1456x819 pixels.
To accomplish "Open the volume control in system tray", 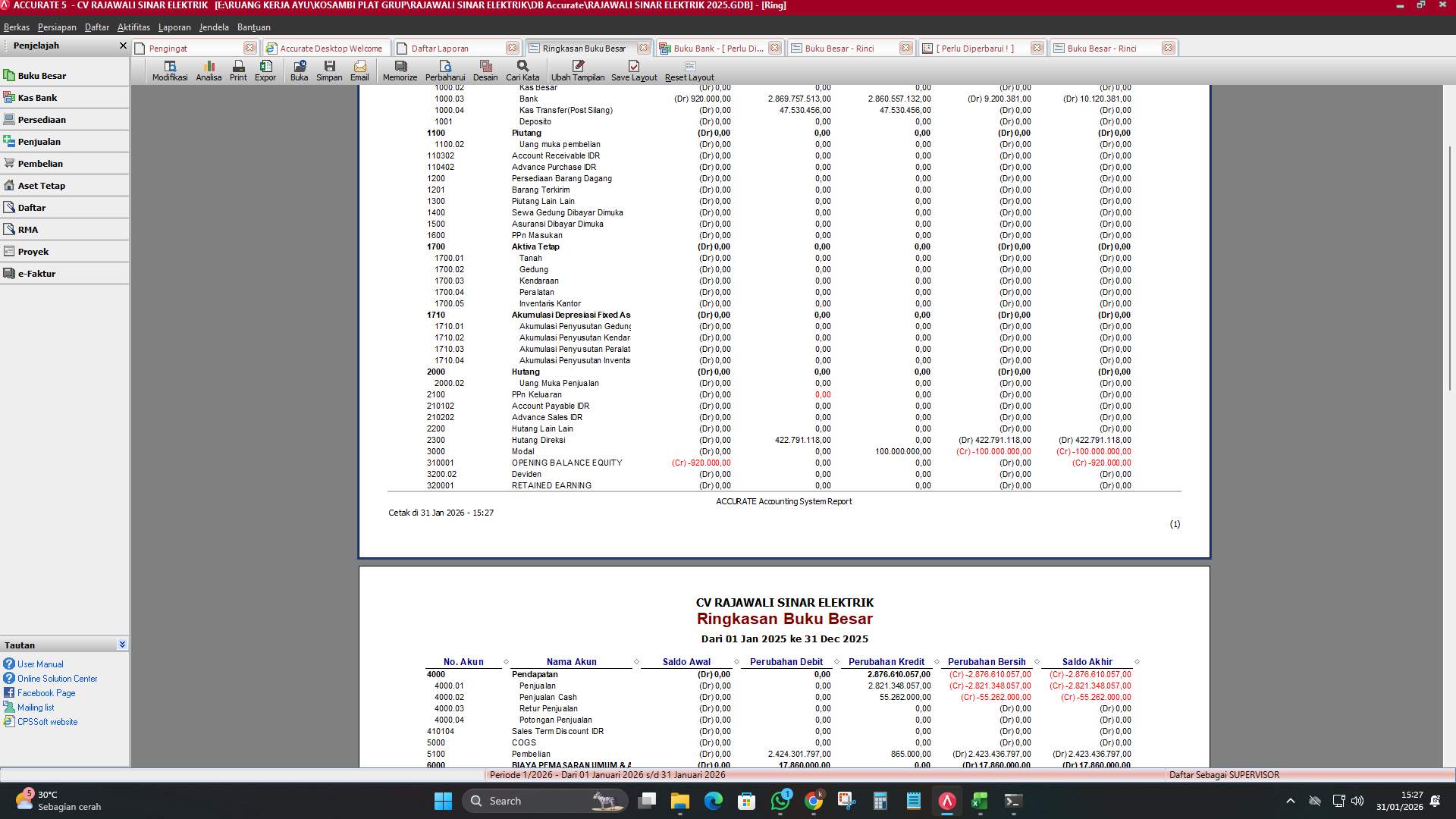I will (x=1357, y=800).
